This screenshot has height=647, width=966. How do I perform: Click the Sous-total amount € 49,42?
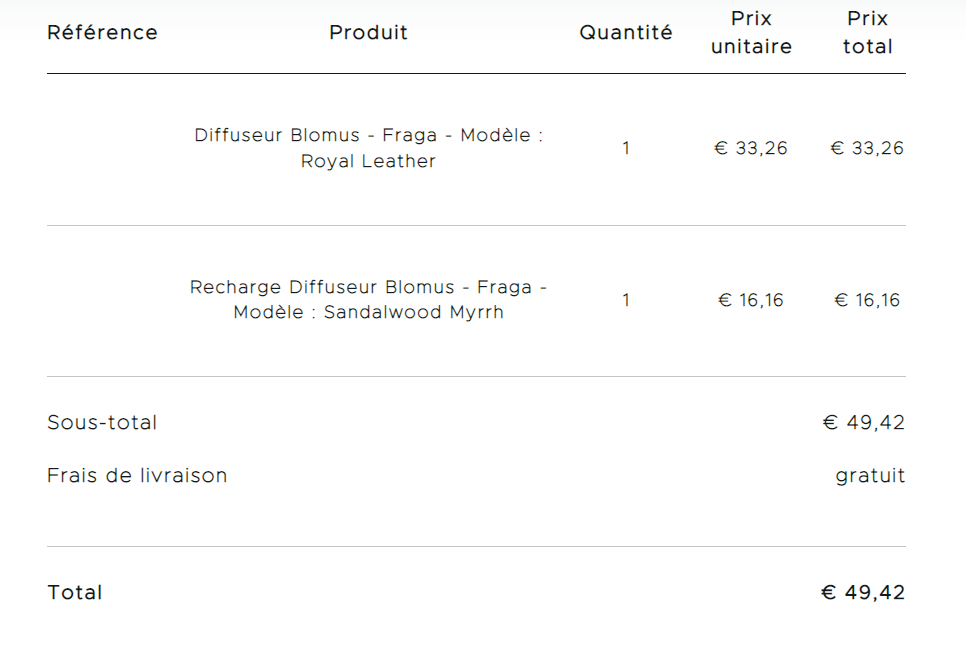(x=864, y=423)
